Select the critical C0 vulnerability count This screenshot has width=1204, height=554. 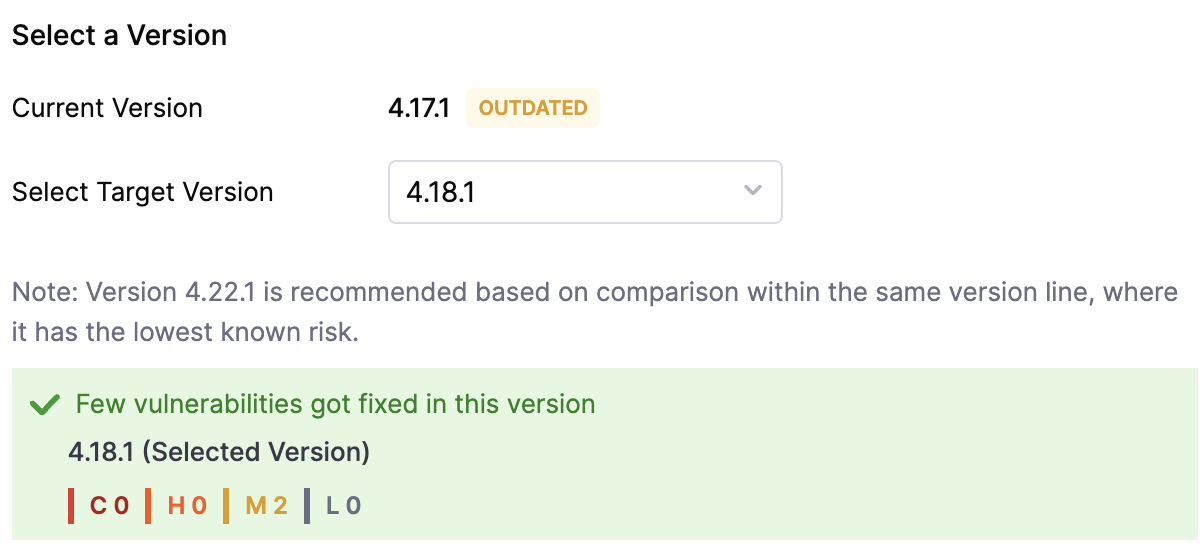pos(110,506)
